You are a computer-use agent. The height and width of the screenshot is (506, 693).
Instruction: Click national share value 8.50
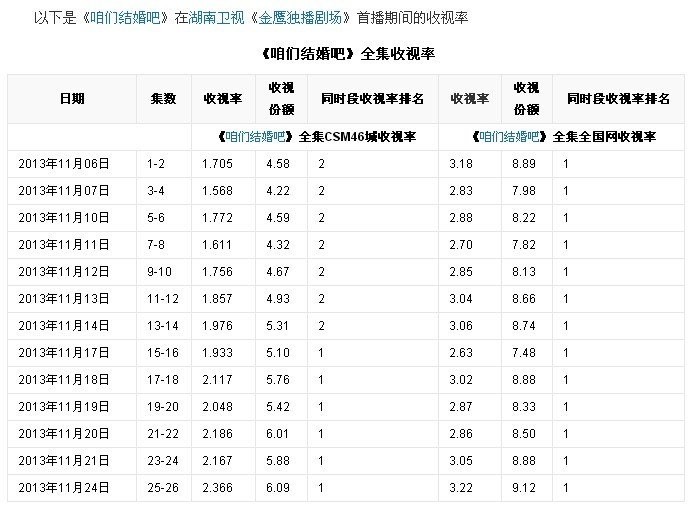pos(524,434)
